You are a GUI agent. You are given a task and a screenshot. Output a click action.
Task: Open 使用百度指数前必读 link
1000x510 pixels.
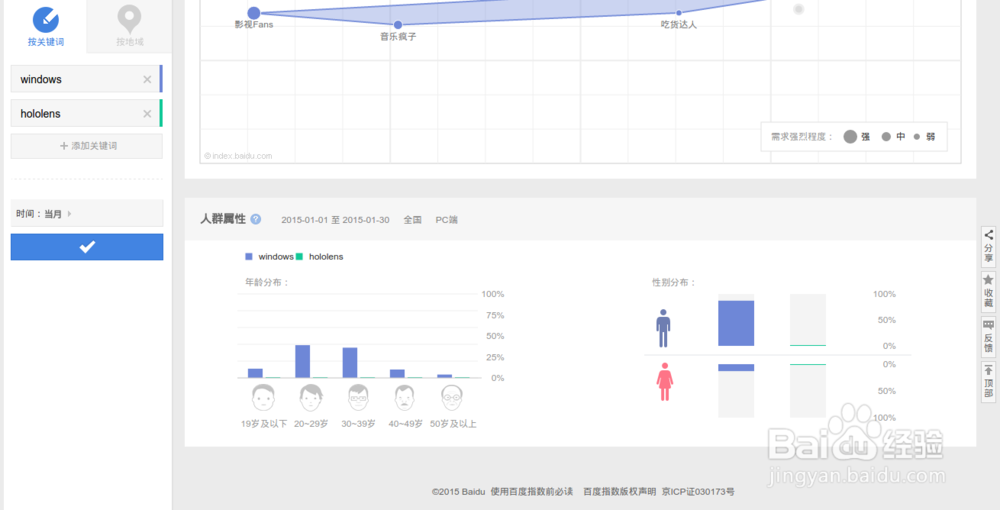(531, 492)
